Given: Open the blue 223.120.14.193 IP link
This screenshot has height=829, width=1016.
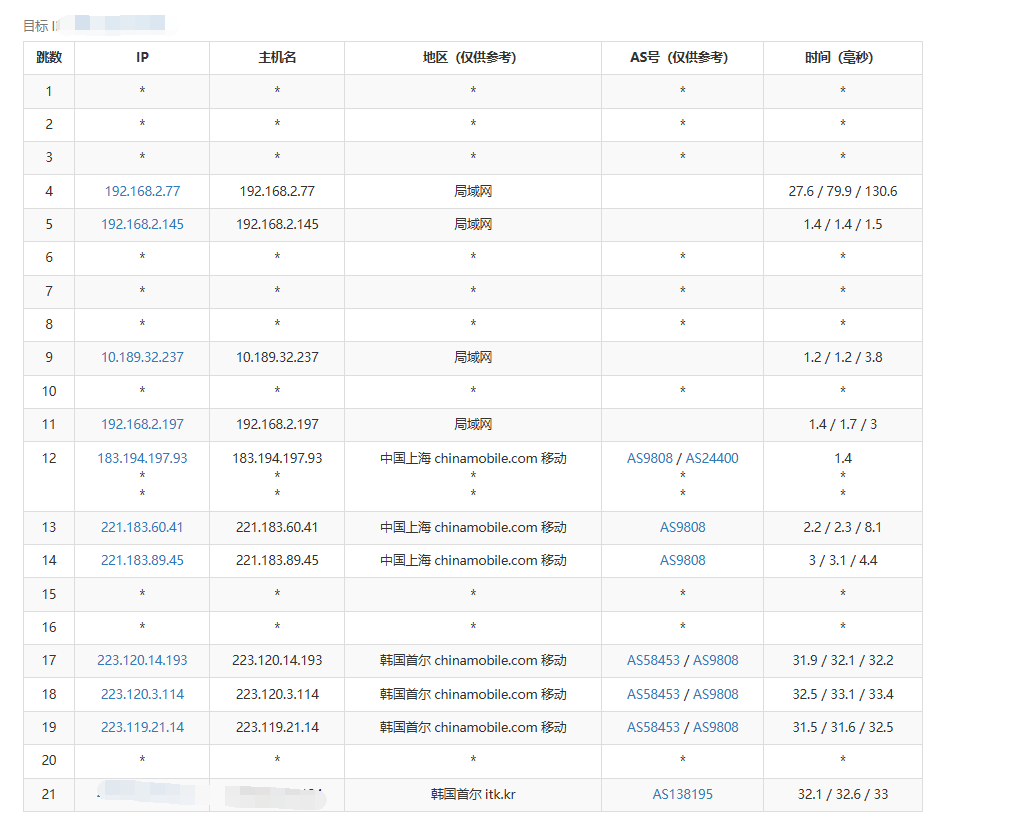Looking at the screenshot, I should pos(142,660).
